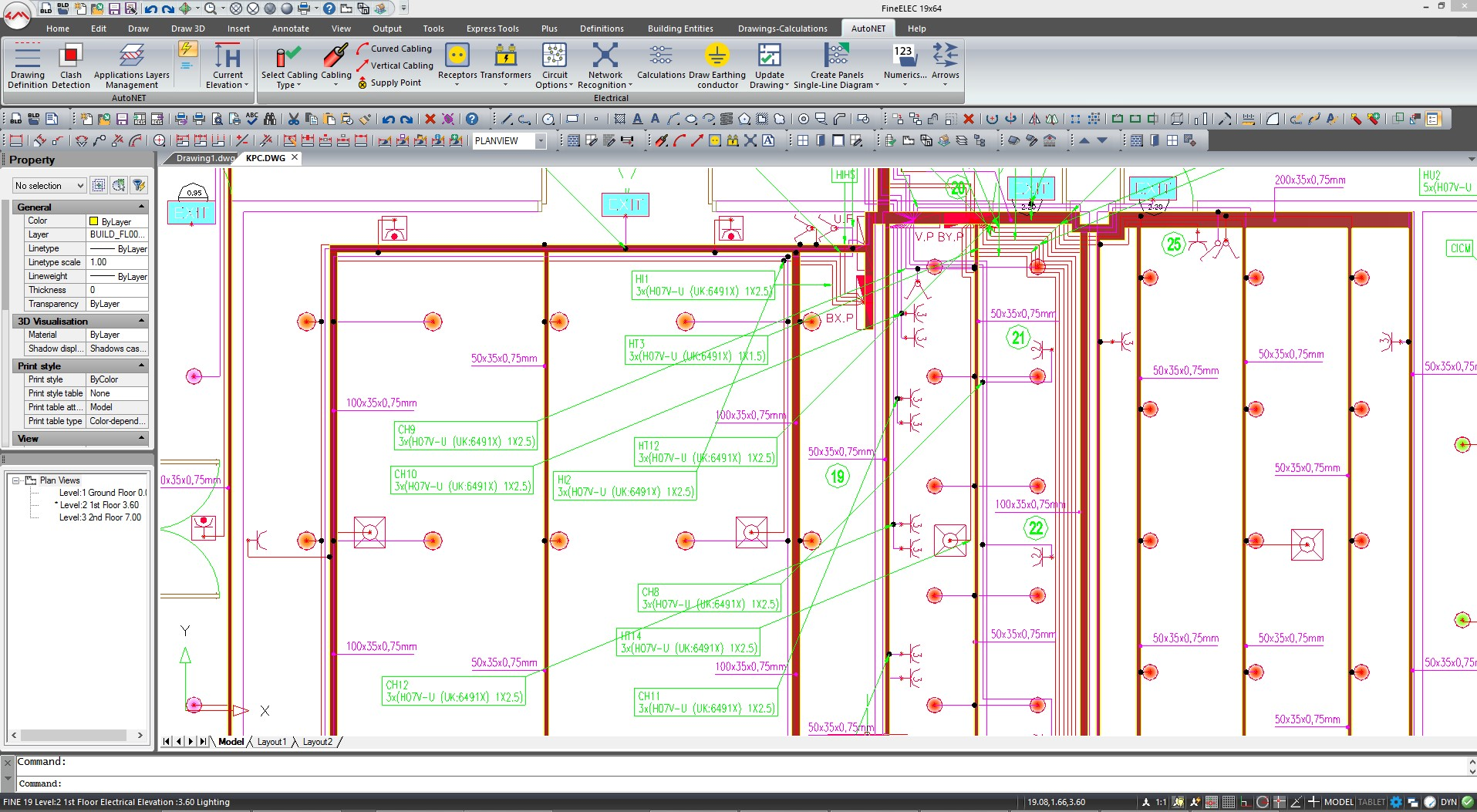The width and height of the screenshot is (1477, 812).
Task: Toggle TABLET mode in status bar
Action: click(x=1371, y=802)
